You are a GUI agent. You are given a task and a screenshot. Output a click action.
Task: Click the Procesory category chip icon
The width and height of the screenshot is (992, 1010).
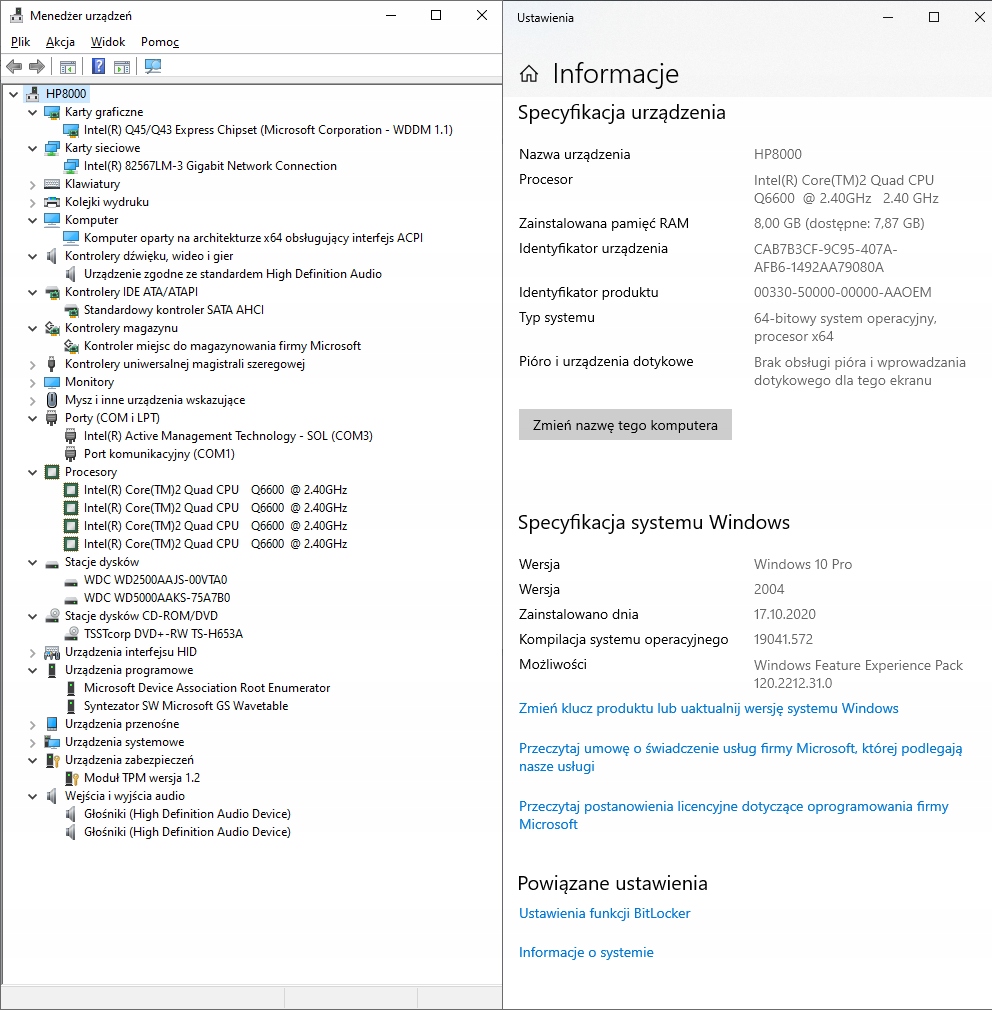[52, 472]
